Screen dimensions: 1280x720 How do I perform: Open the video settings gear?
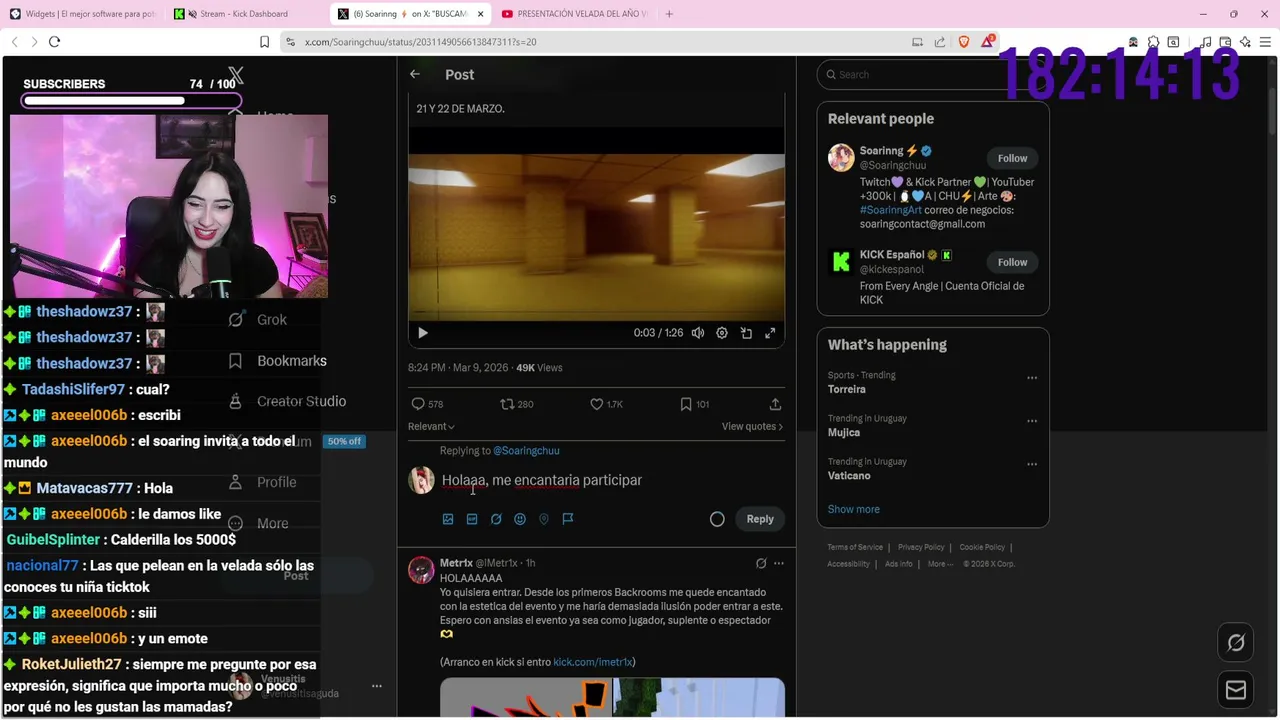(x=722, y=333)
